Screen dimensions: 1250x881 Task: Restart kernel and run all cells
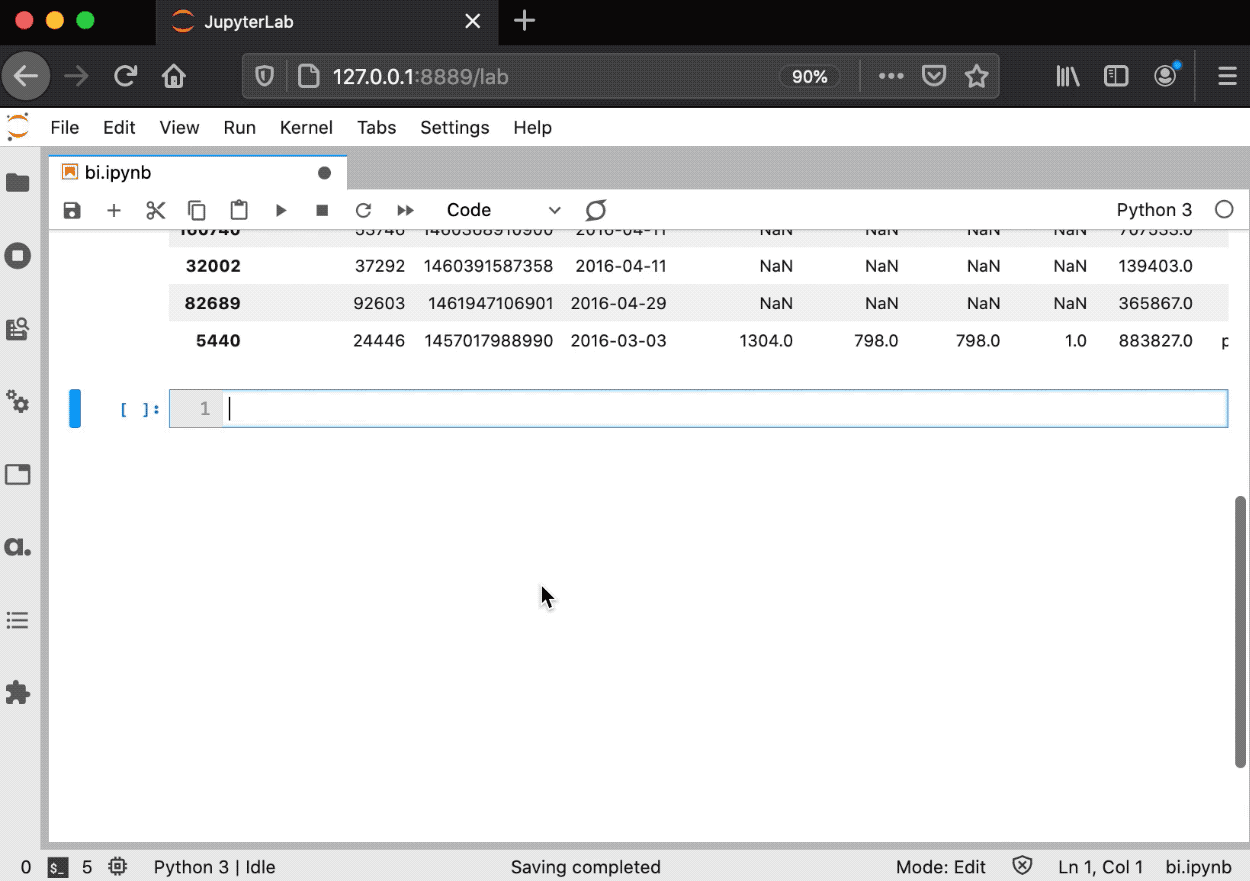[405, 210]
